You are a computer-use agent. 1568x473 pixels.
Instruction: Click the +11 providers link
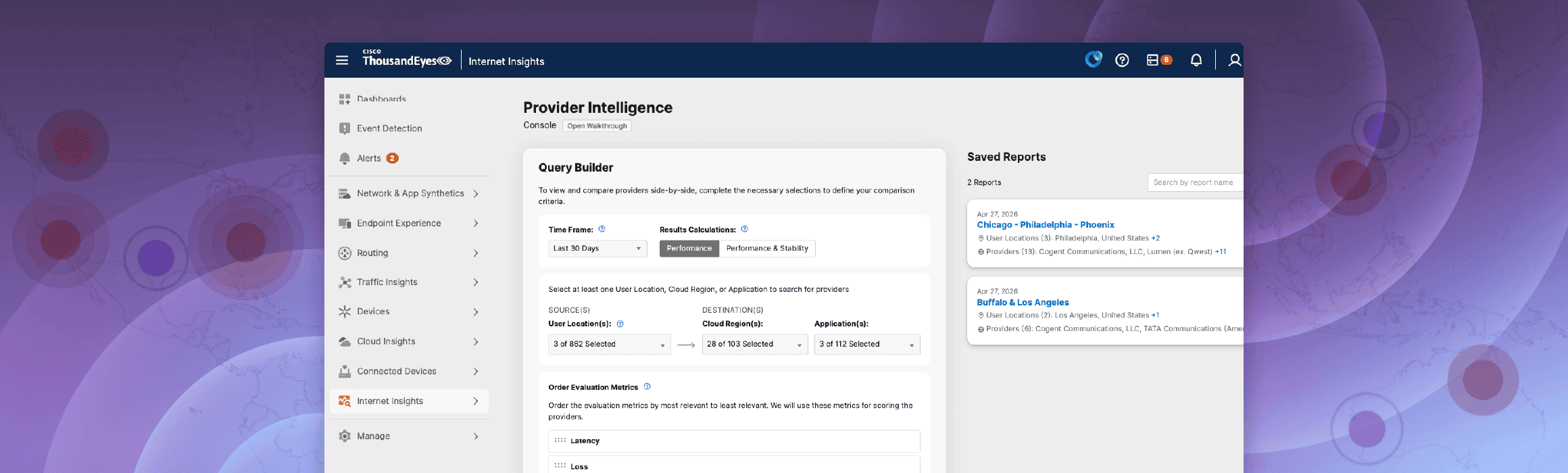[1221, 251]
